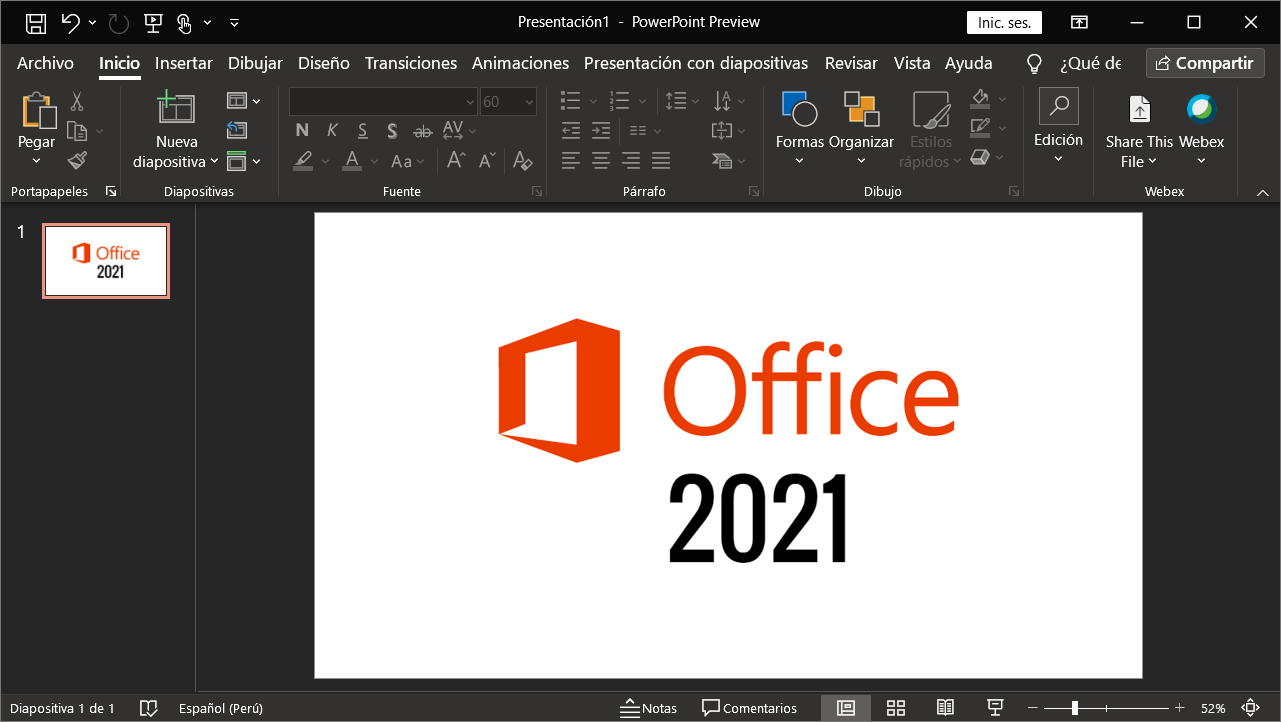Open the Edición search tool

1058,106
